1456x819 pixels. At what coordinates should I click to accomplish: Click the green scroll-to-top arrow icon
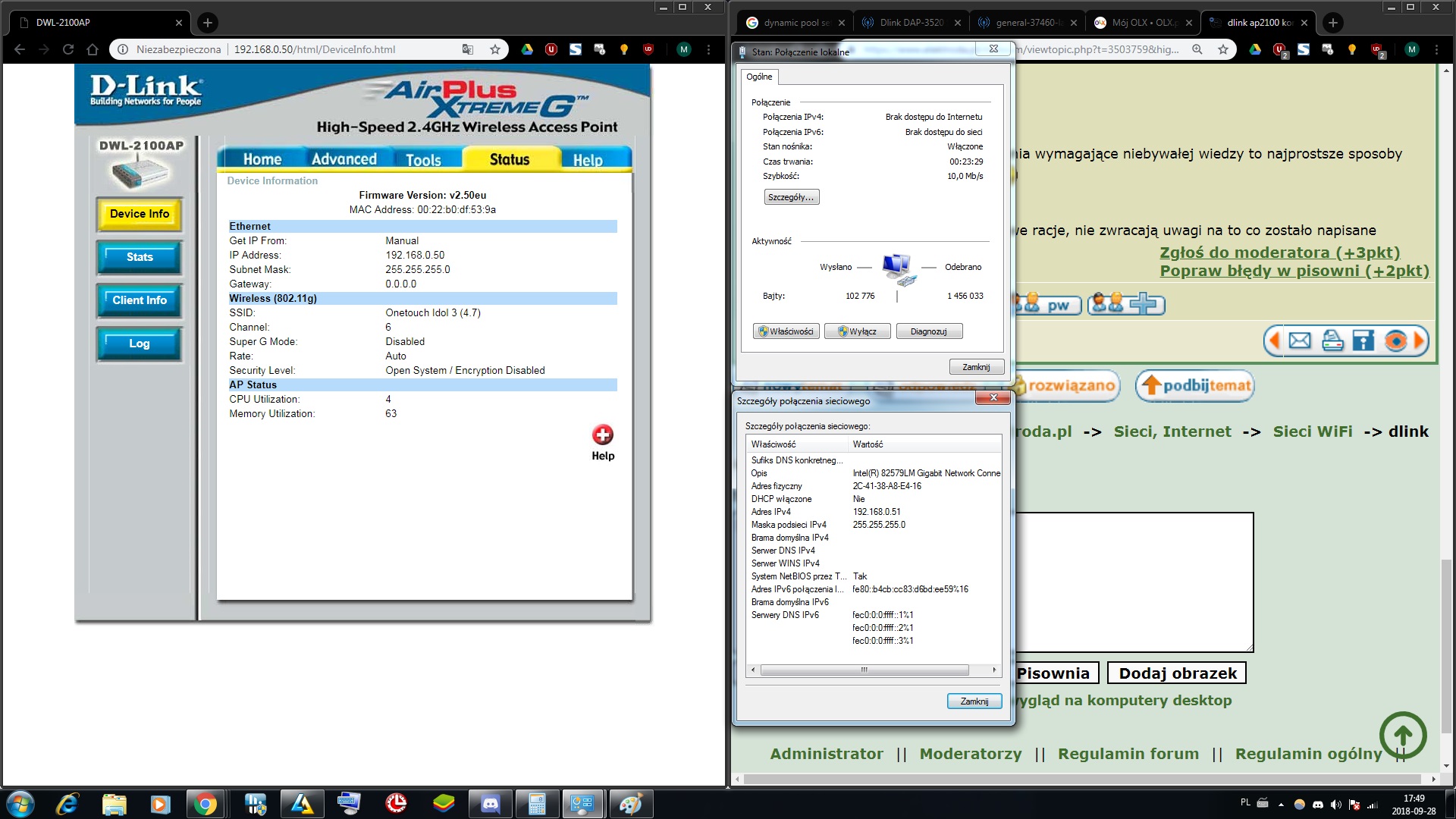[x=1403, y=735]
